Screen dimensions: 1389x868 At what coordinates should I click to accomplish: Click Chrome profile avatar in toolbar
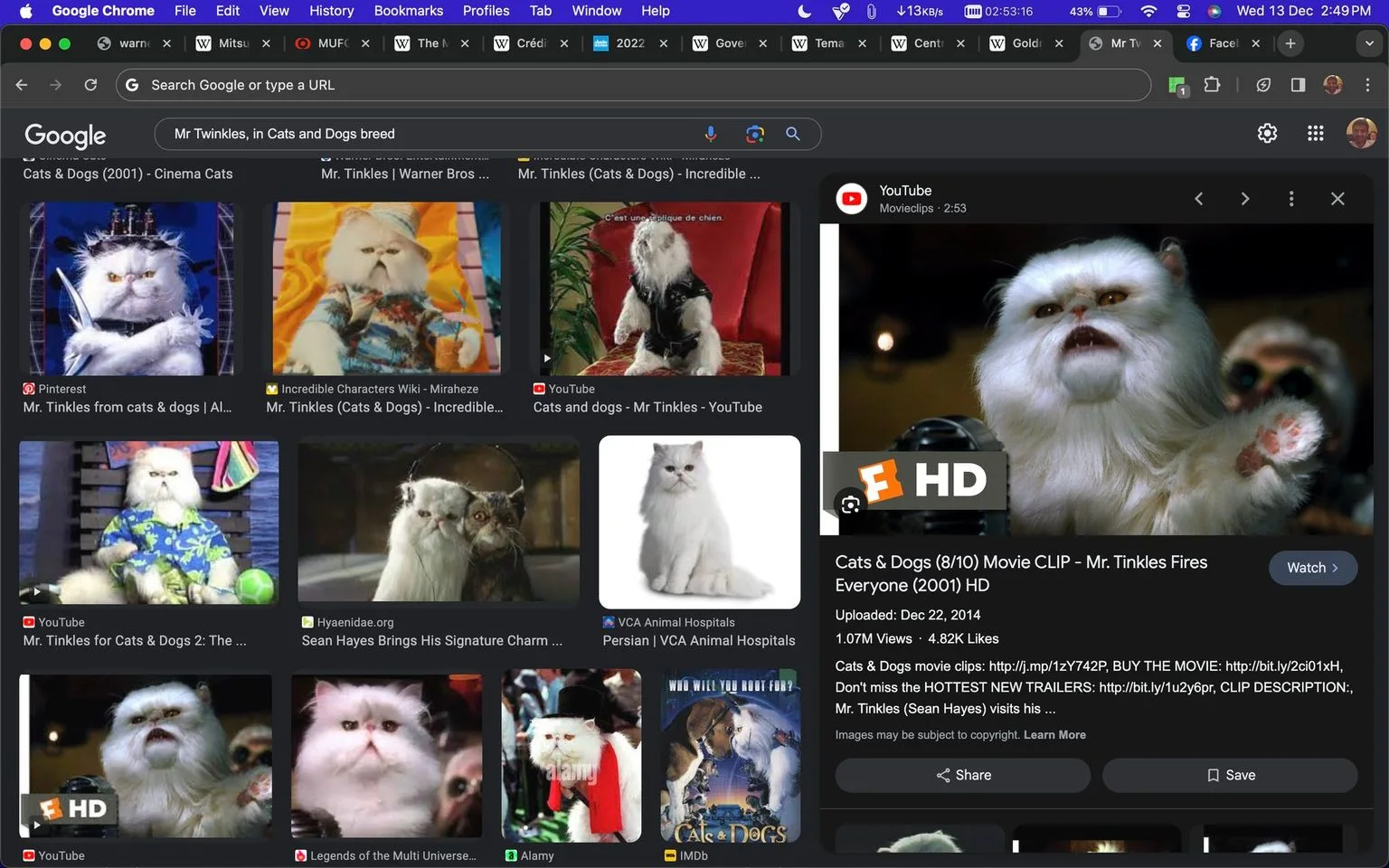[x=1333, y=85]
